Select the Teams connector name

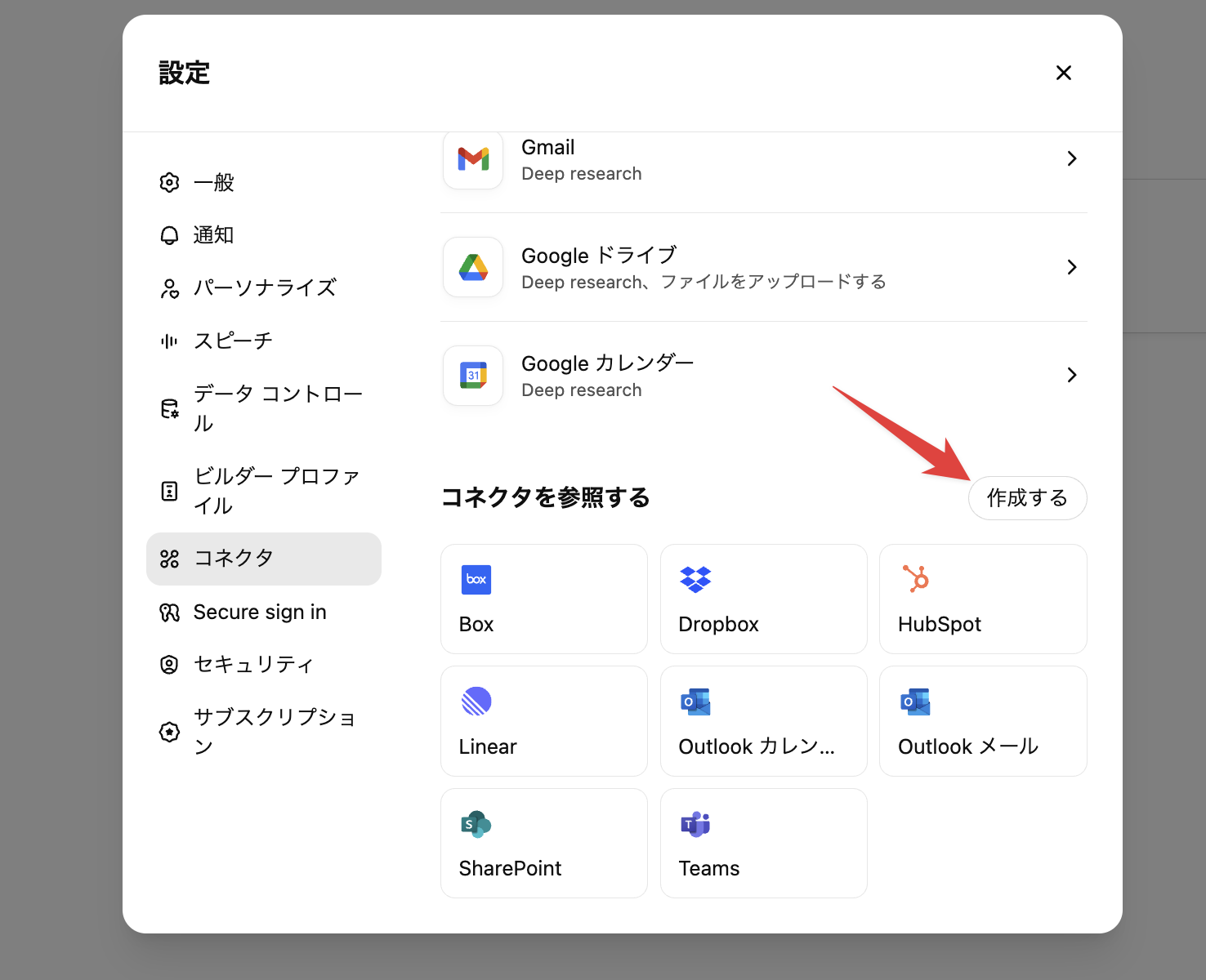point(708,869)
